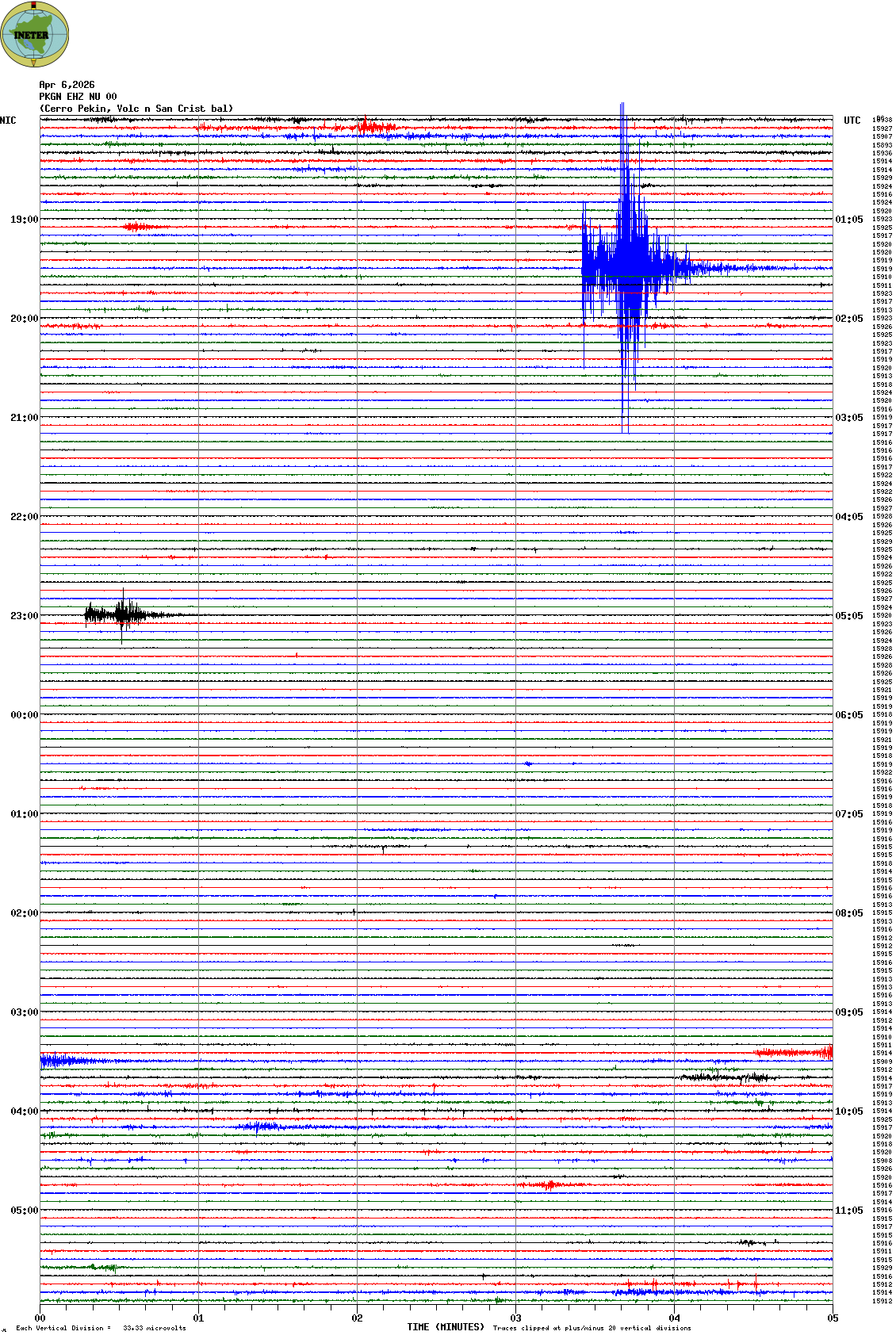Click the 11:05 UTC time label

pos(848,1211)
